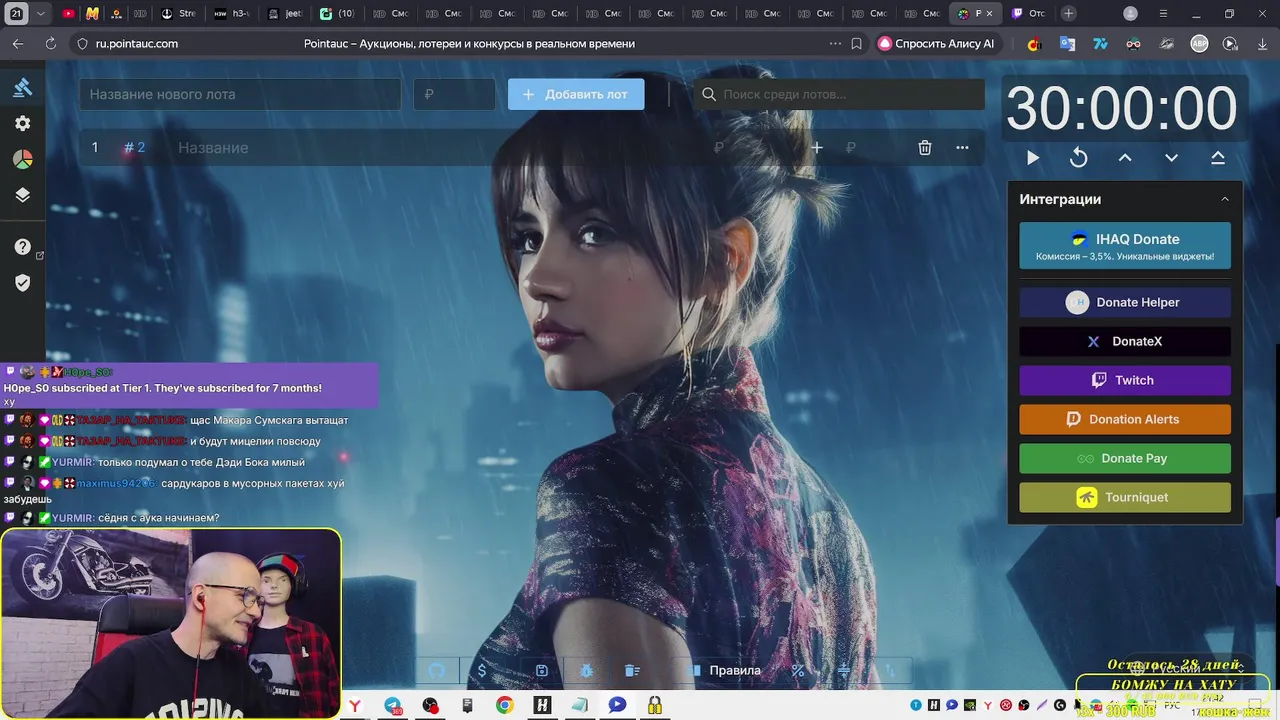The image size is (1280, 720).
Task: Click the 30:00:00 timer display
Action: pos(1122,108)
